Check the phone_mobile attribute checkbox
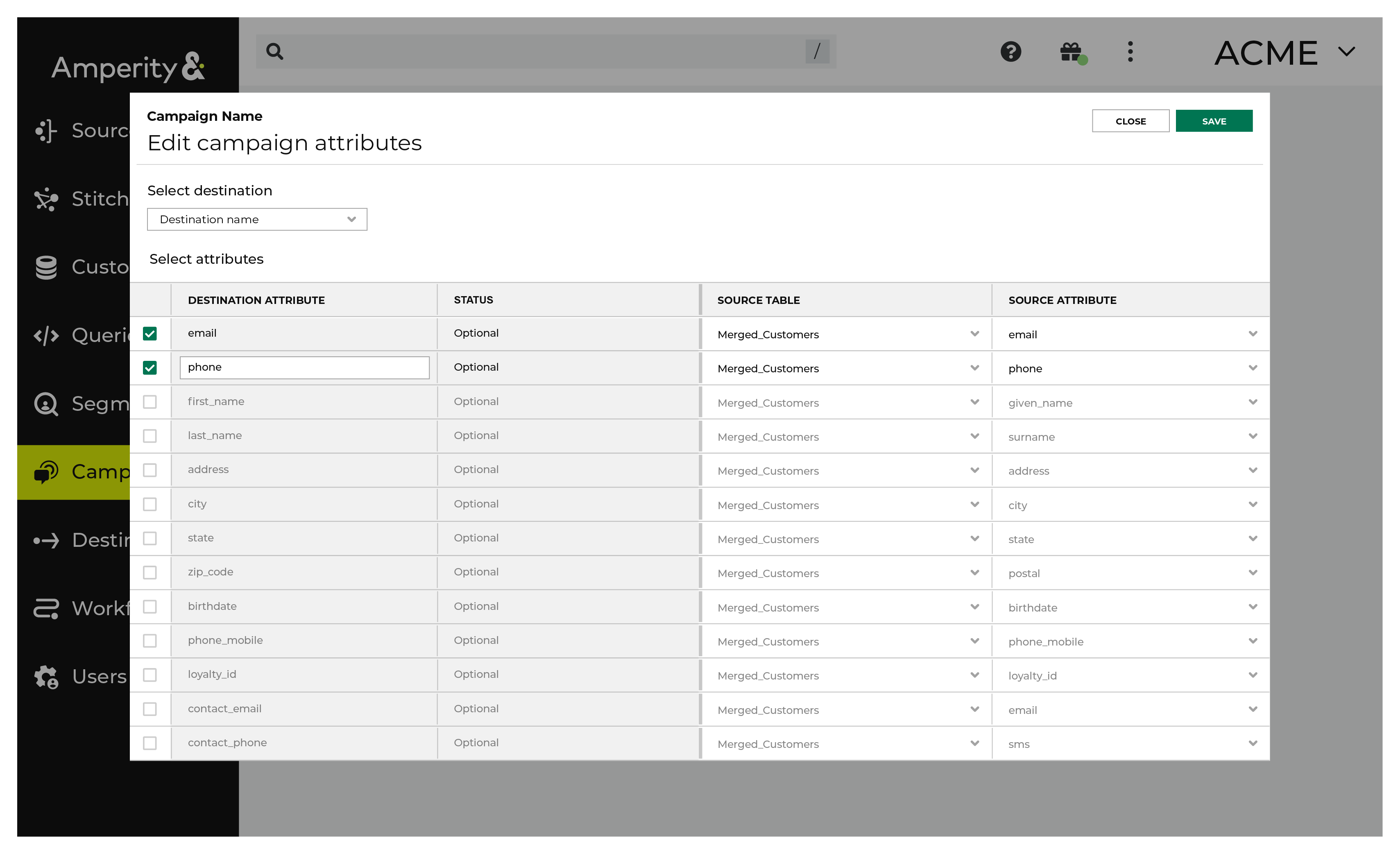1400x854 pixels. (150, 640)
